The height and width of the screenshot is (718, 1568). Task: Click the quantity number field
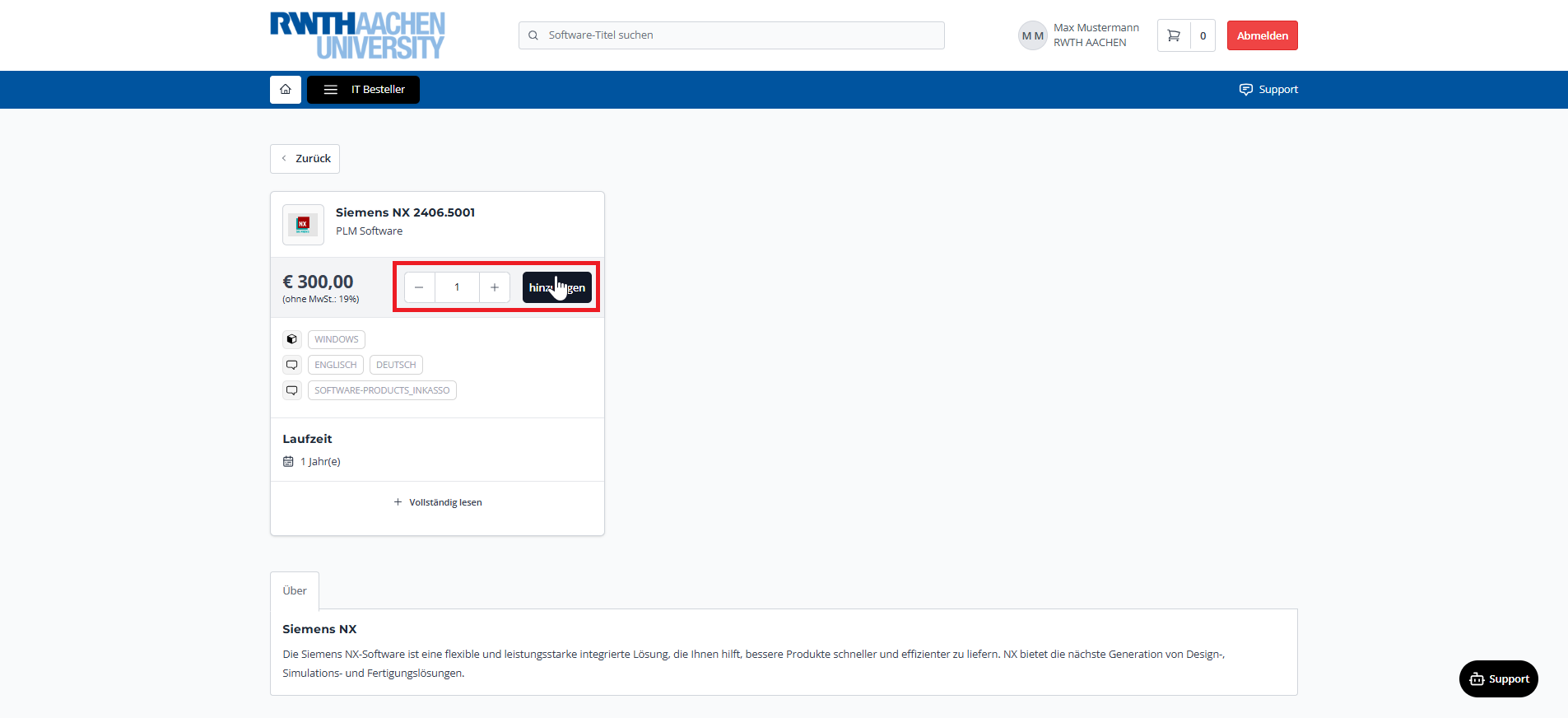pyautogui.click(x=457, y=287)
